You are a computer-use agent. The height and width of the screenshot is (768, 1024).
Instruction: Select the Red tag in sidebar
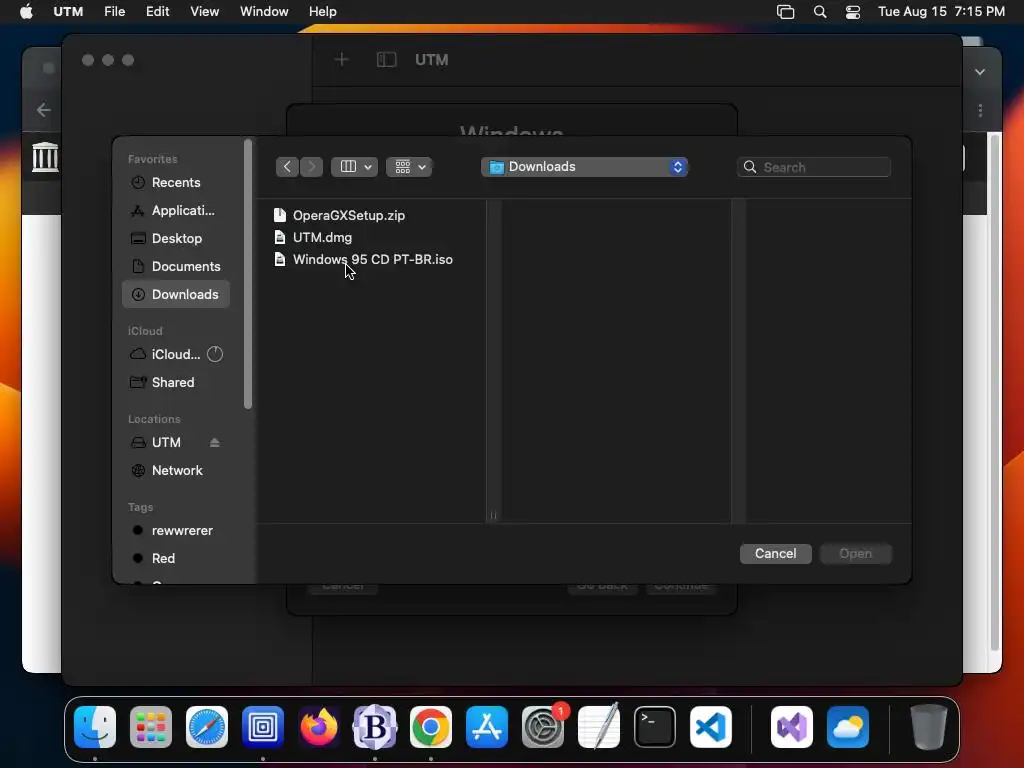[x=176, y=559]
